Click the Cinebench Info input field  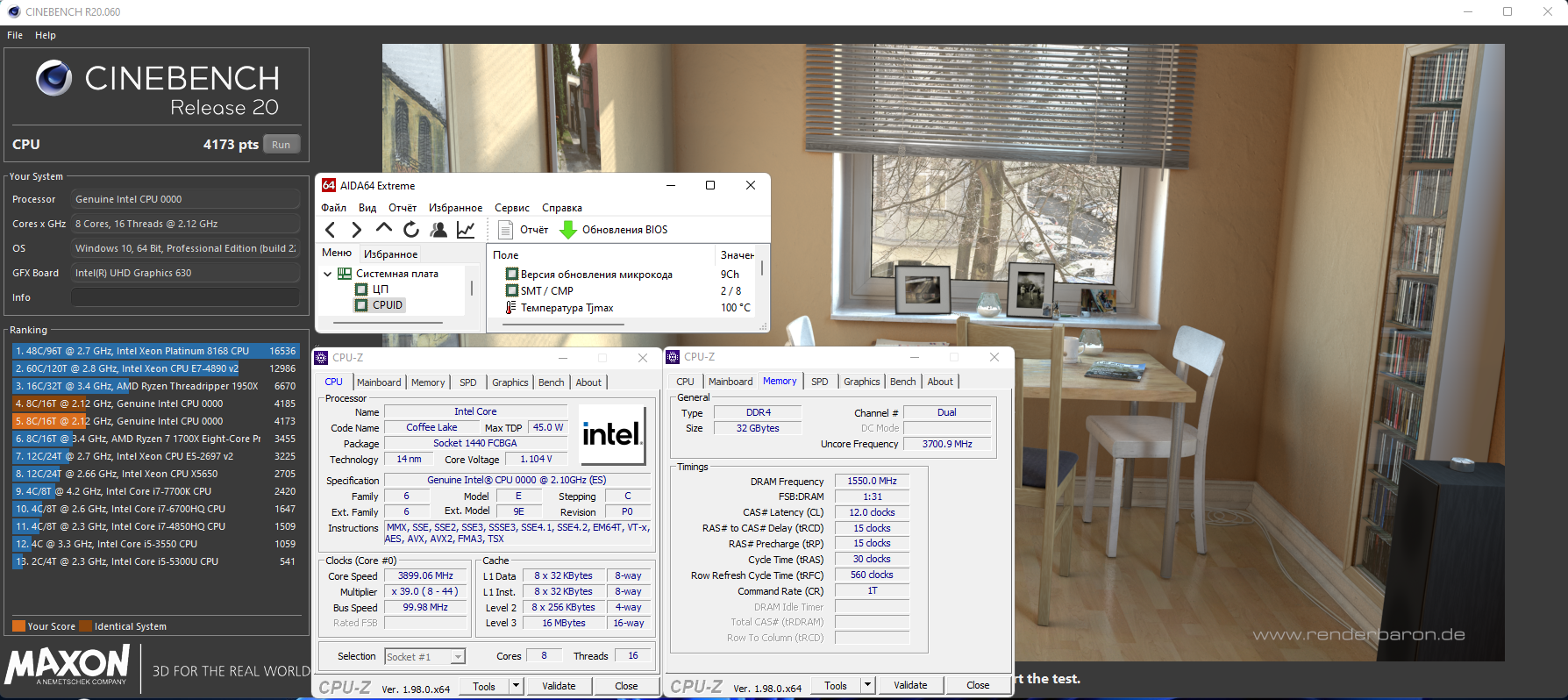(185, 297)
